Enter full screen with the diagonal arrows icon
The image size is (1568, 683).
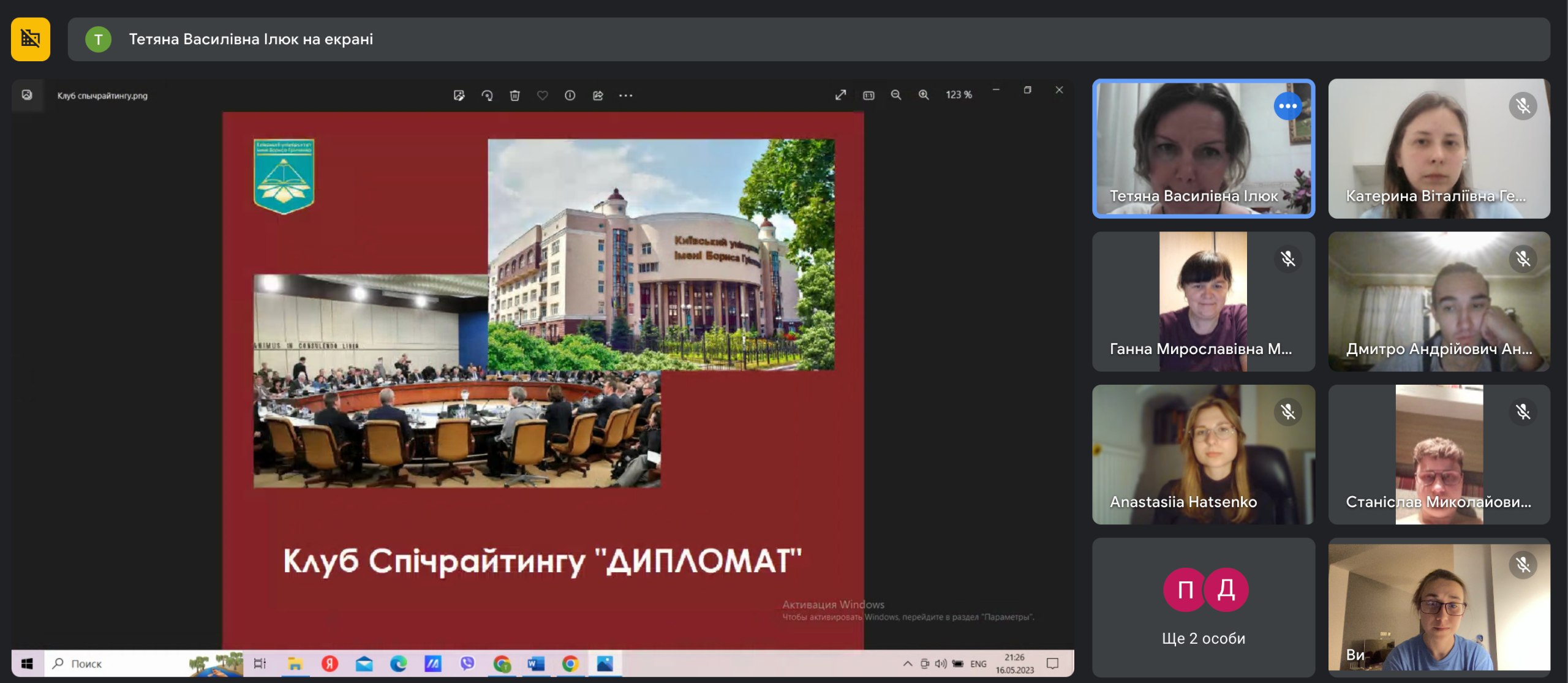840,95
